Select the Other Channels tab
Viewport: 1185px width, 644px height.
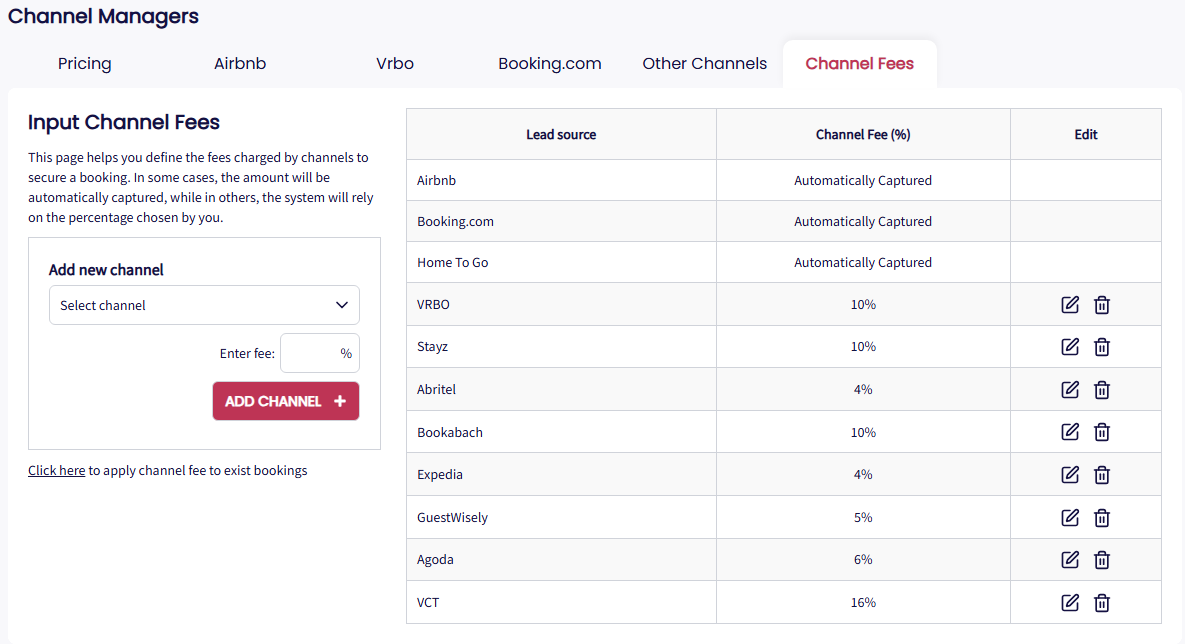705,64
